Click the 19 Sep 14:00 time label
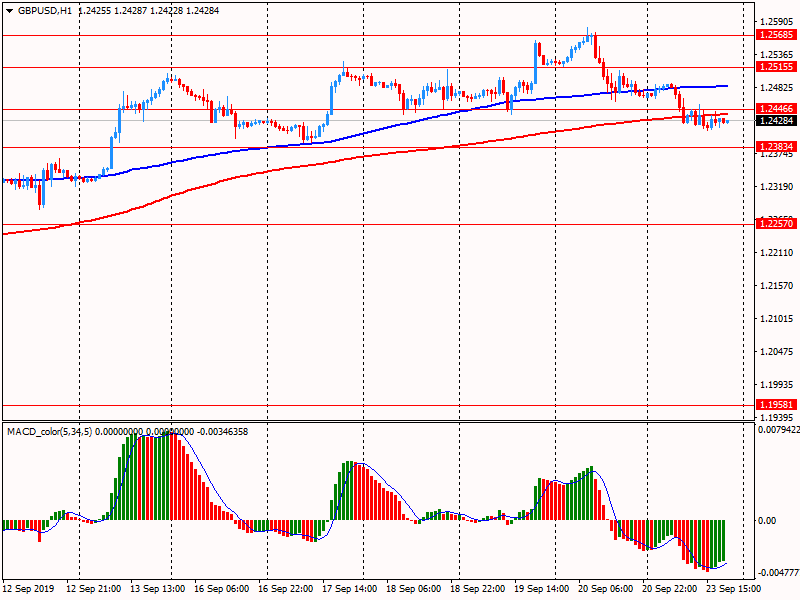Viewport: 800px width, 600px height. tap(542, 589)
